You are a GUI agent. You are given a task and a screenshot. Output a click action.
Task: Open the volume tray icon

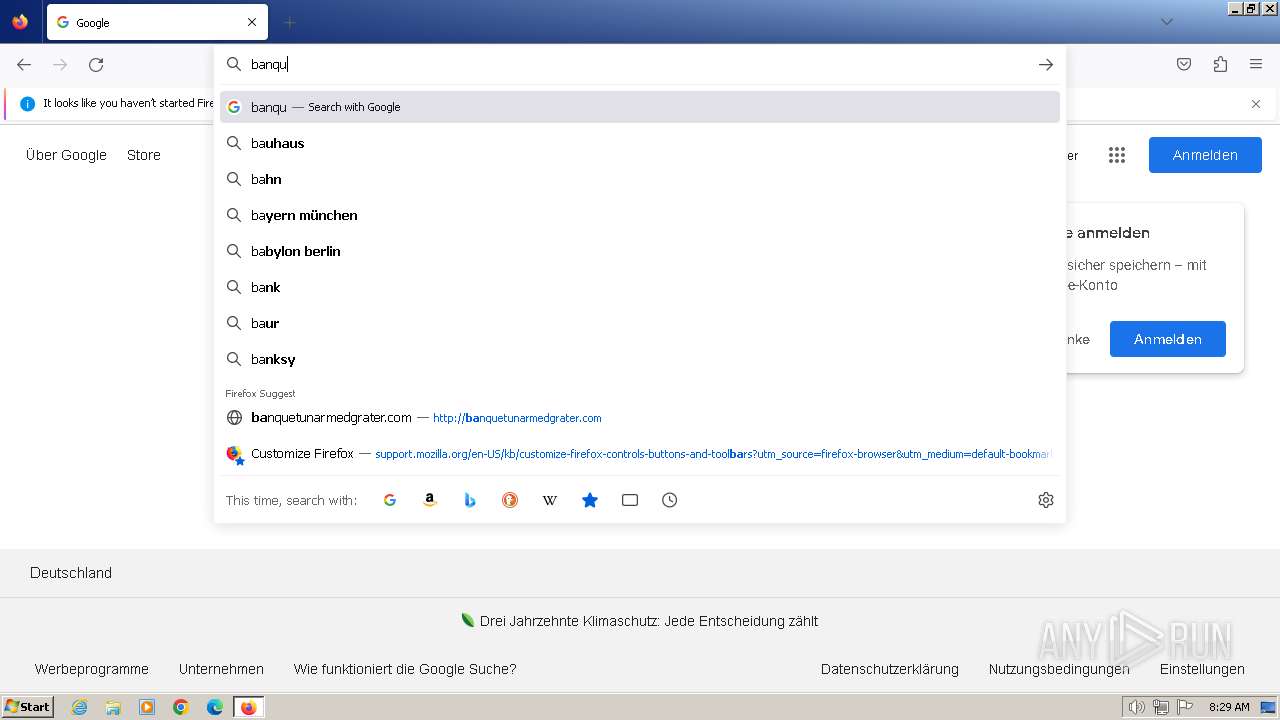[1136, 707]
